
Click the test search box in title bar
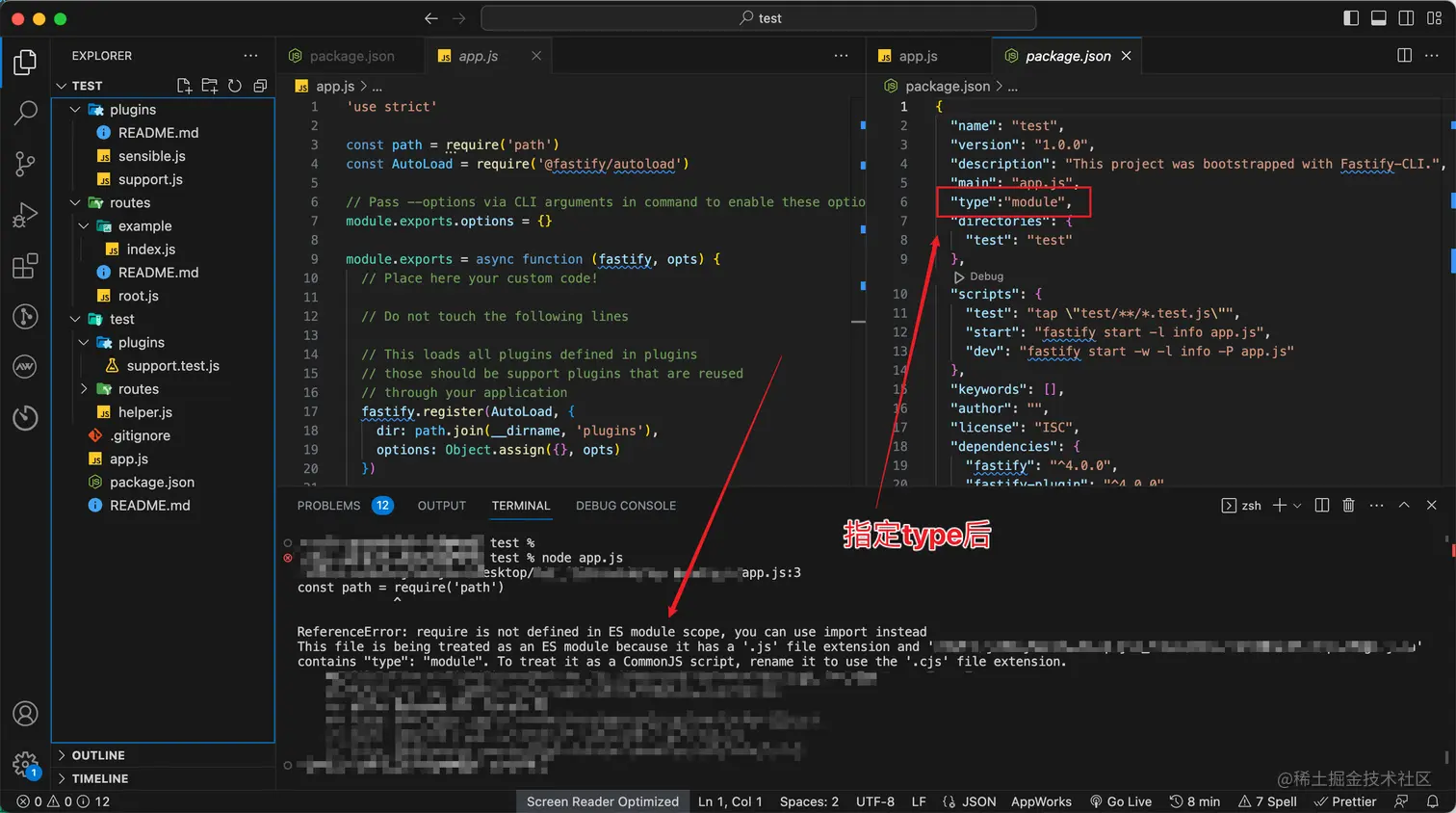[x=759, y=18]
